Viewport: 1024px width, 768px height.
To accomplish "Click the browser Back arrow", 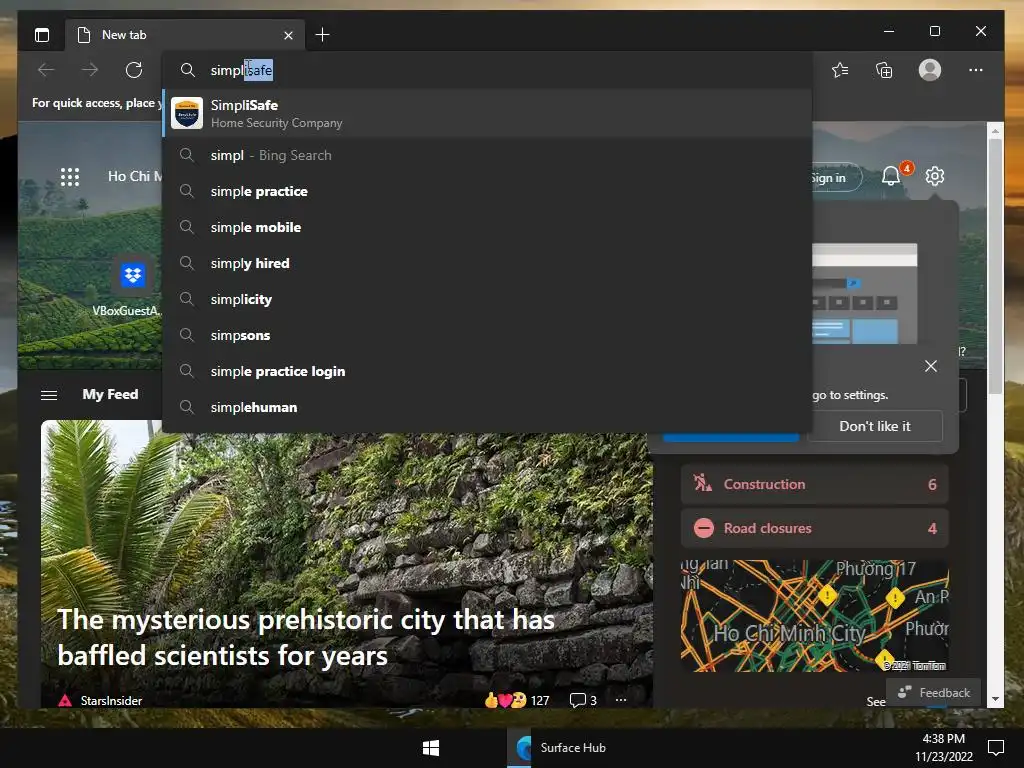I will 46,70.
